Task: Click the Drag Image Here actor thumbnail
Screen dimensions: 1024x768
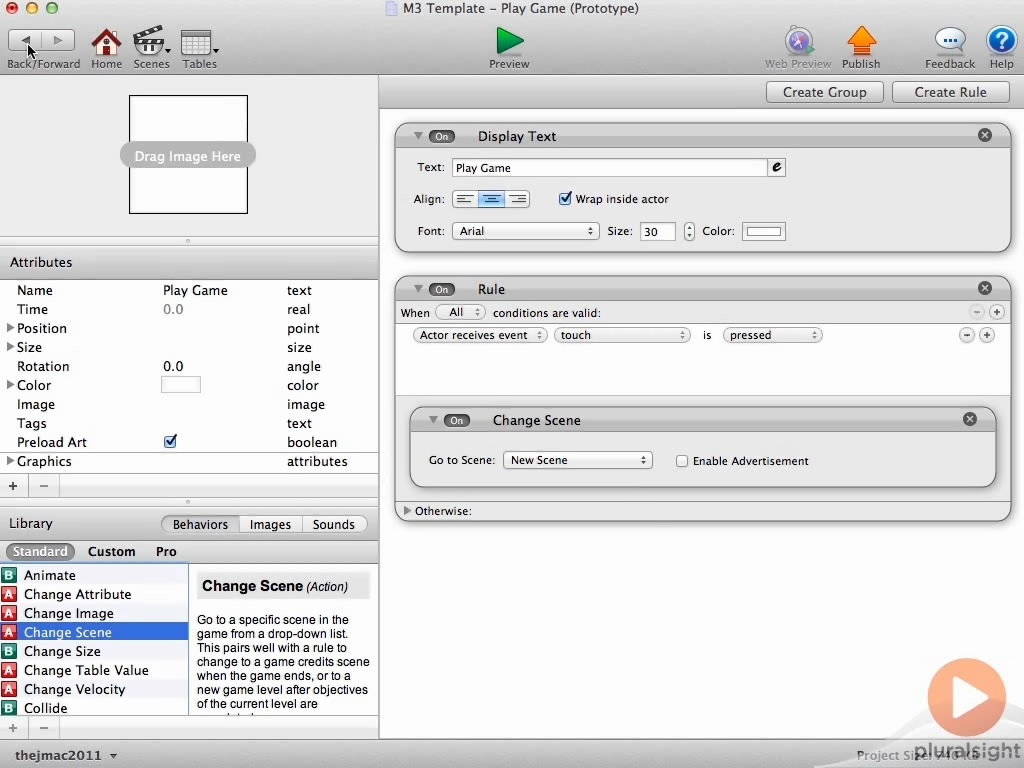Action: point(188,155)
